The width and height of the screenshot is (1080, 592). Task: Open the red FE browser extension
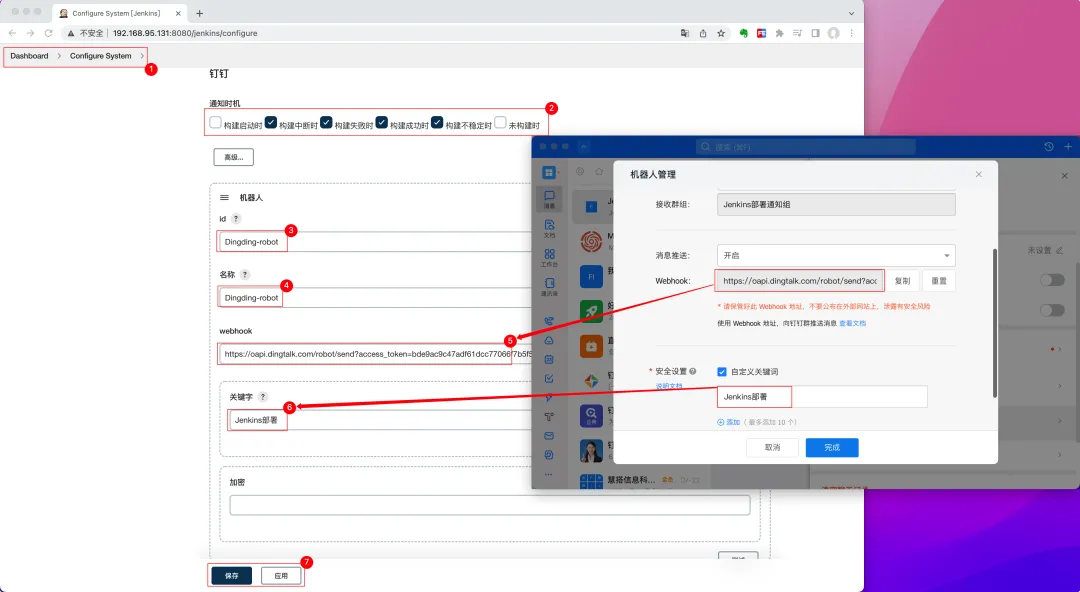pyautogui.click(x=762, y=33)
